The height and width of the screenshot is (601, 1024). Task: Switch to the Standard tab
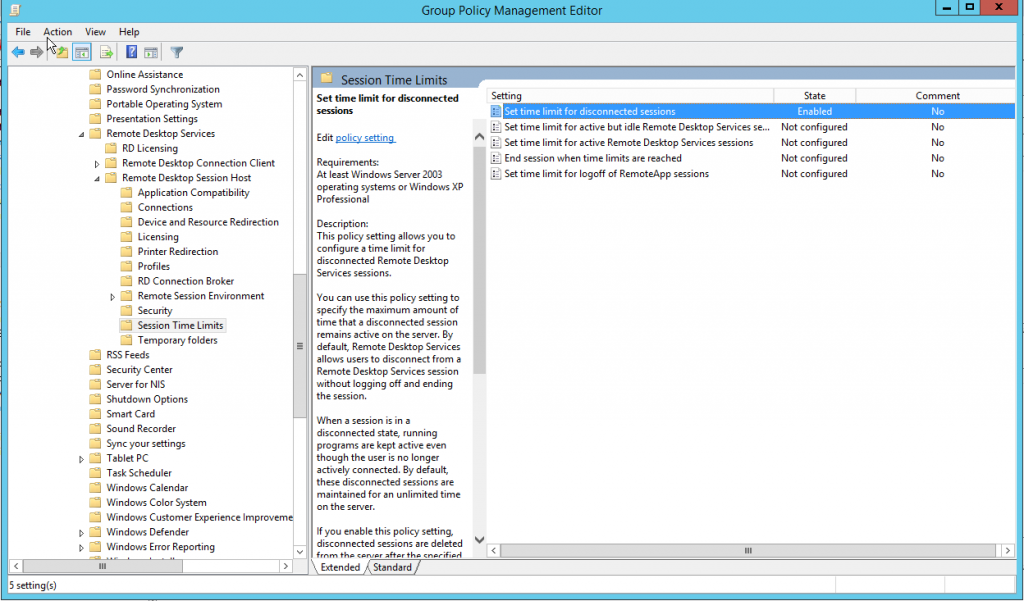tap(392, 567)
